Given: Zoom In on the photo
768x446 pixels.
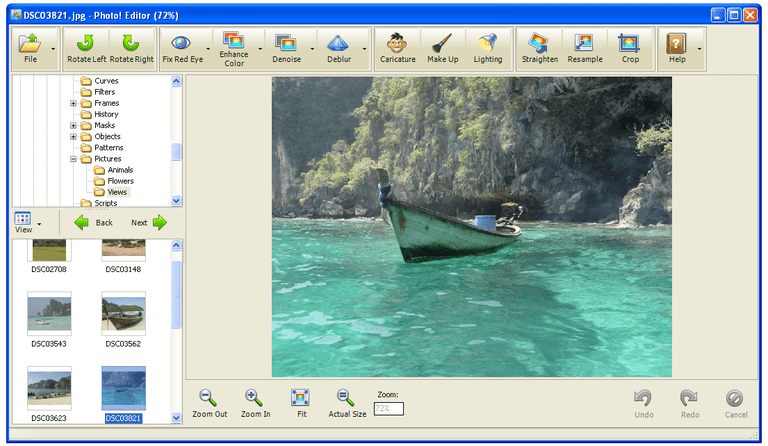Looking at the screenshot, I should (x=255, y=403).
